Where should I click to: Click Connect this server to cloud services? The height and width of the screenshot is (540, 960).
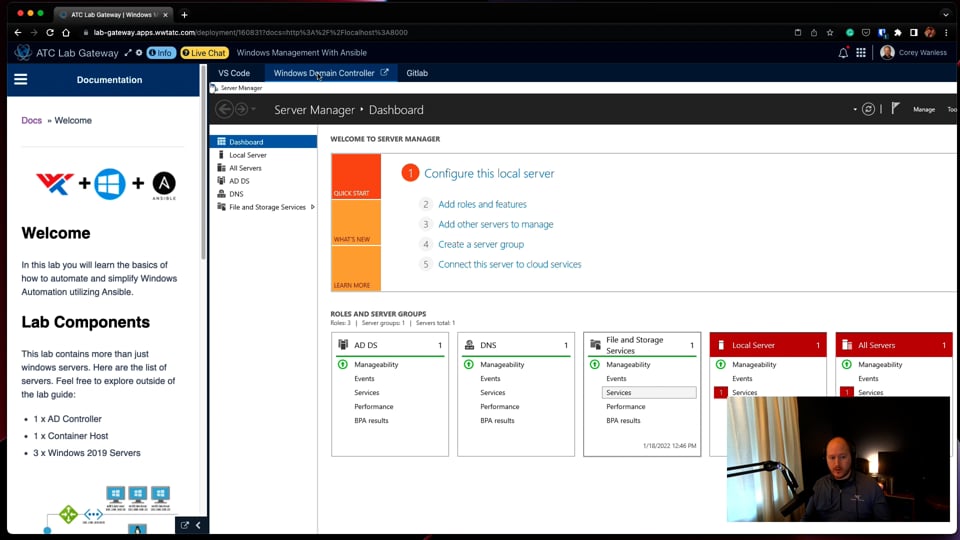pyautogui.click(x=510, y=264)
